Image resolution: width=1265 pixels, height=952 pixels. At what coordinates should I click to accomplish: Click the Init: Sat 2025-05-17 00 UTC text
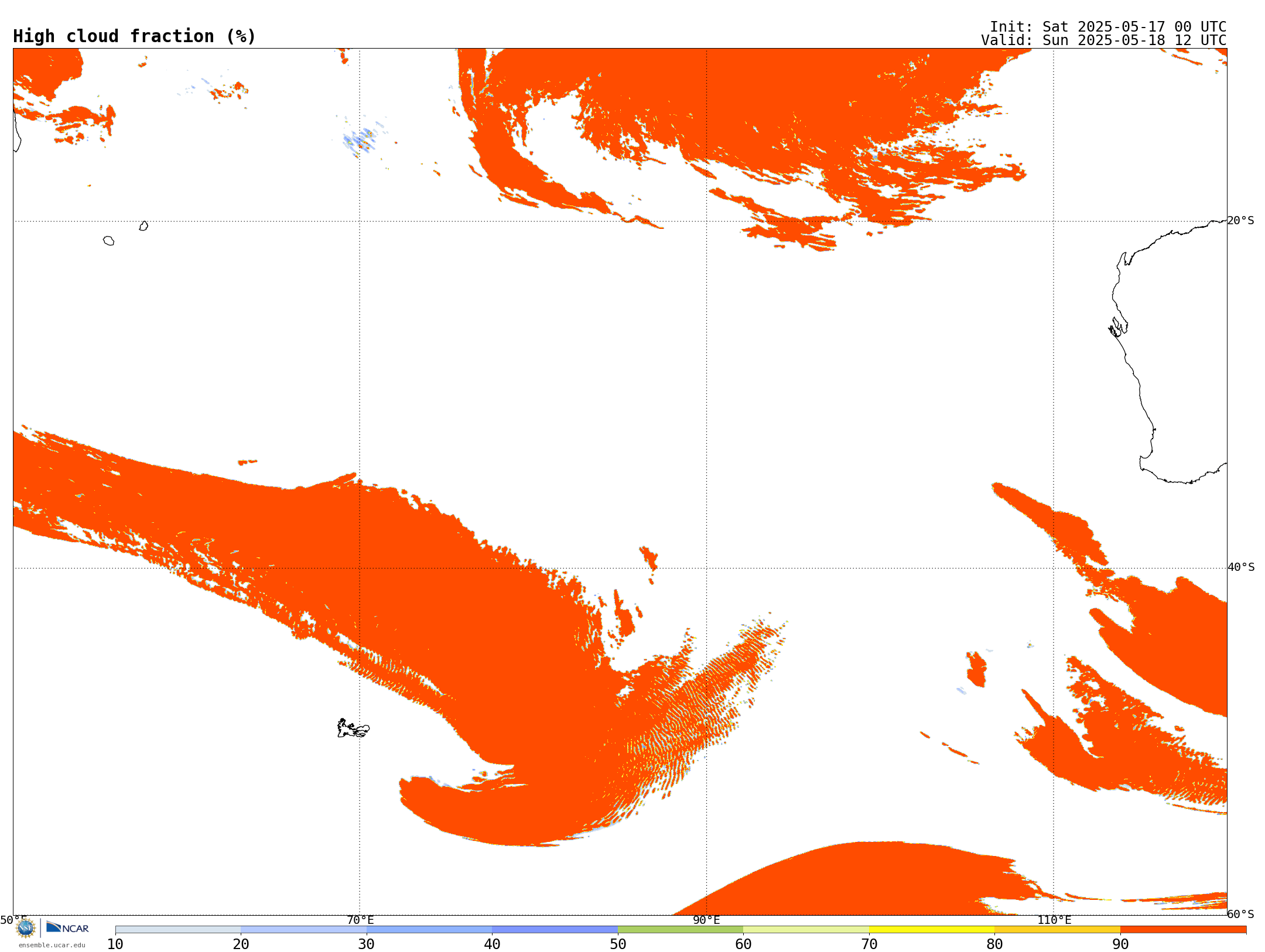1108,27
